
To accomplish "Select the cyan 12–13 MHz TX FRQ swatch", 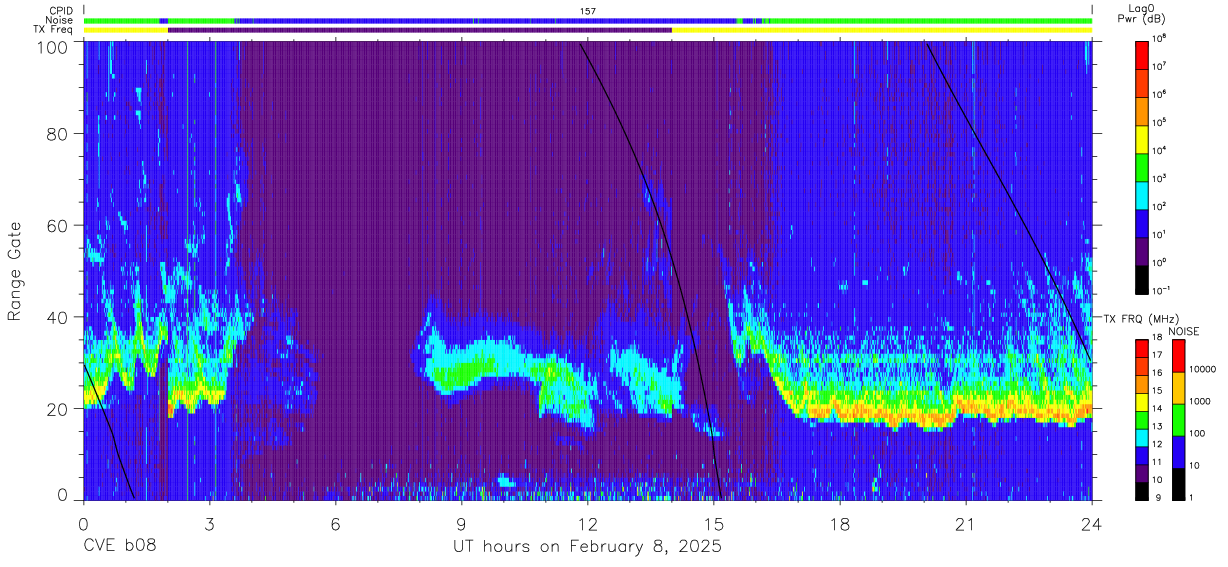I will click(1142, 437).
